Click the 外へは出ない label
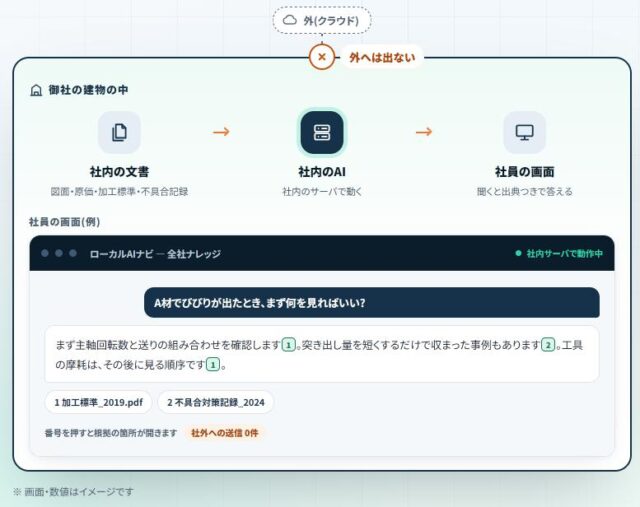The height and width of the screenshot is (507, 640). coord(382,58)
